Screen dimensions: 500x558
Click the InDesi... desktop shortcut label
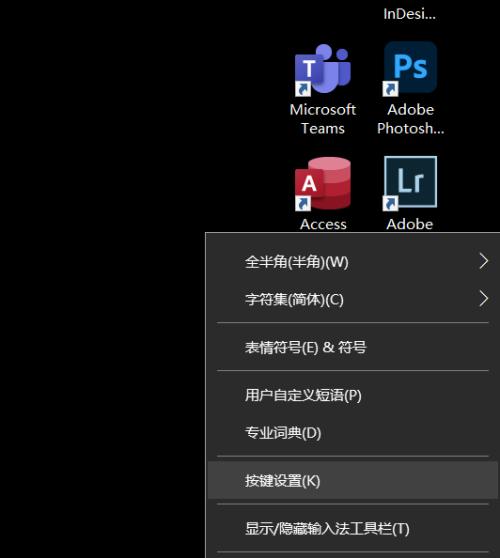click(x=410, y=14)
